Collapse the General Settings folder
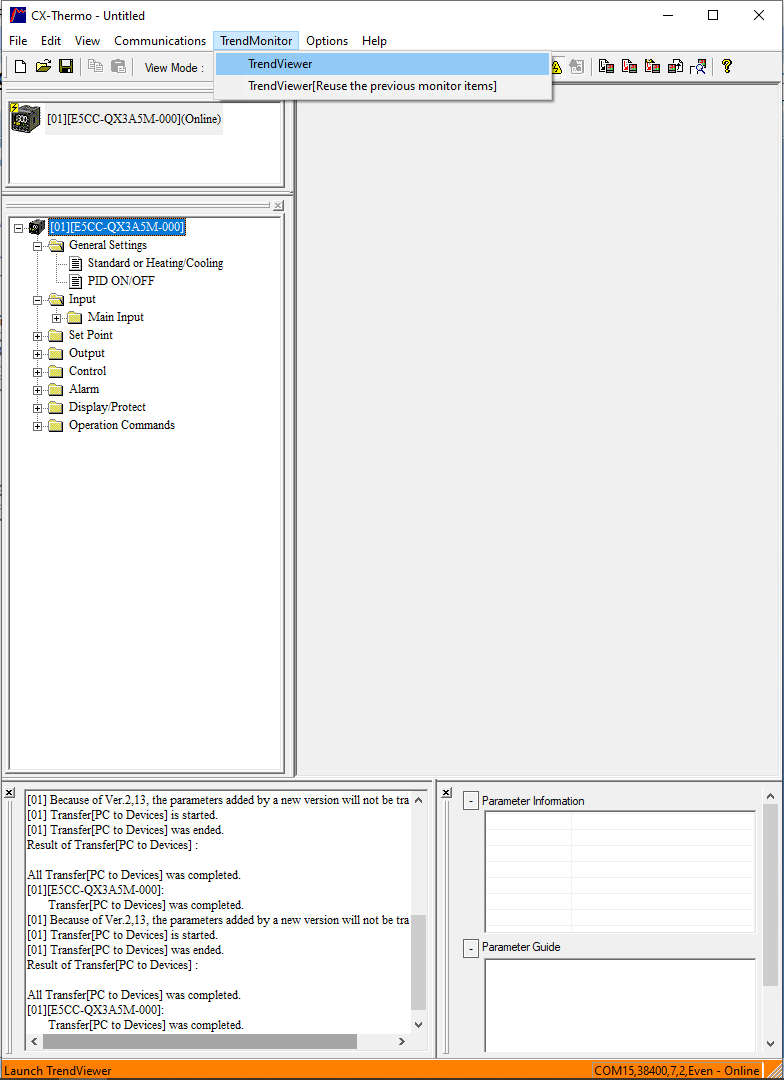Screen dimensions: 784x1080 [x=38, y=246]
